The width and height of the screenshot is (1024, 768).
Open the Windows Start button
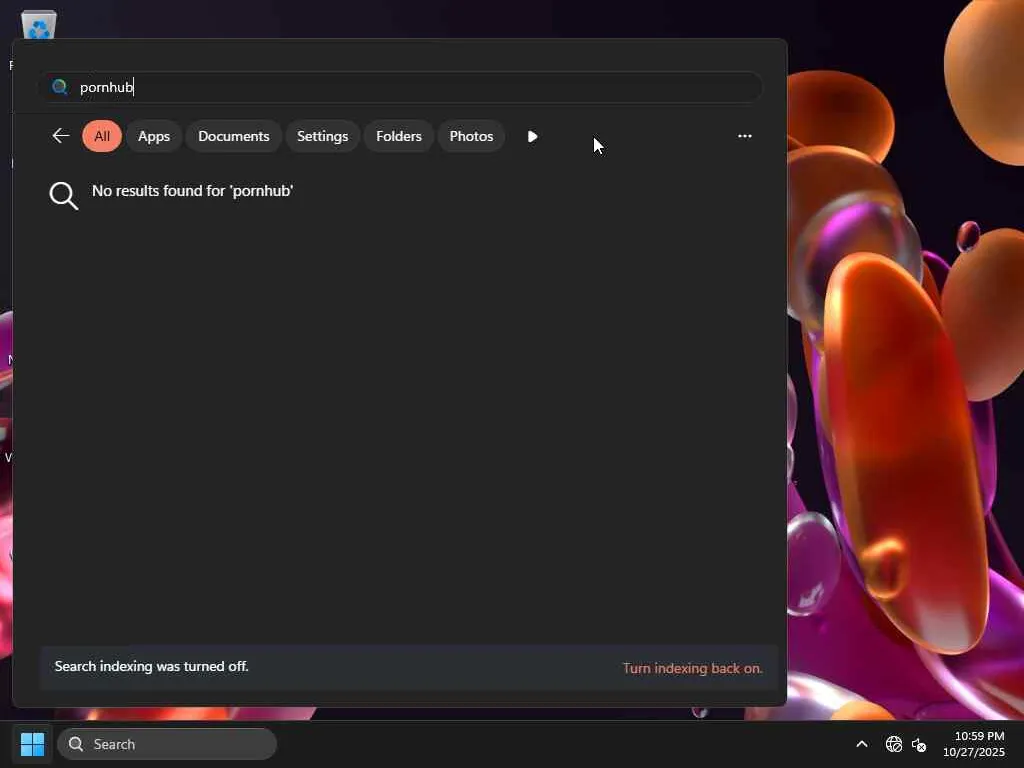(x=32, y=744)
